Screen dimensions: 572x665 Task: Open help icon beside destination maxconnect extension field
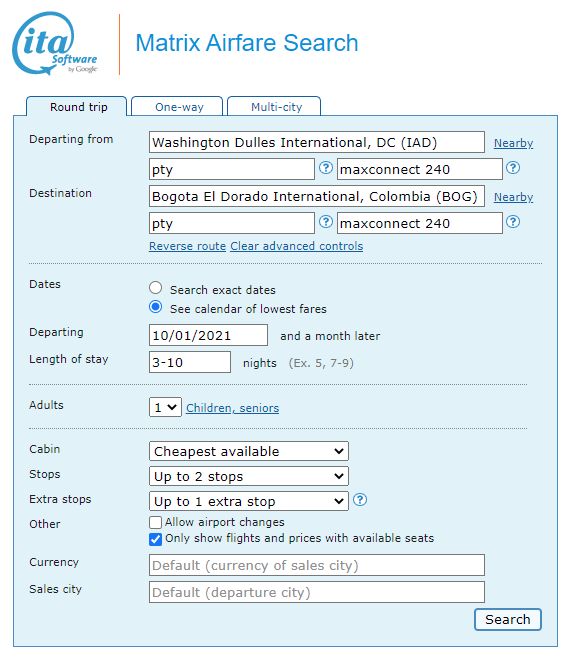[513, 222]
